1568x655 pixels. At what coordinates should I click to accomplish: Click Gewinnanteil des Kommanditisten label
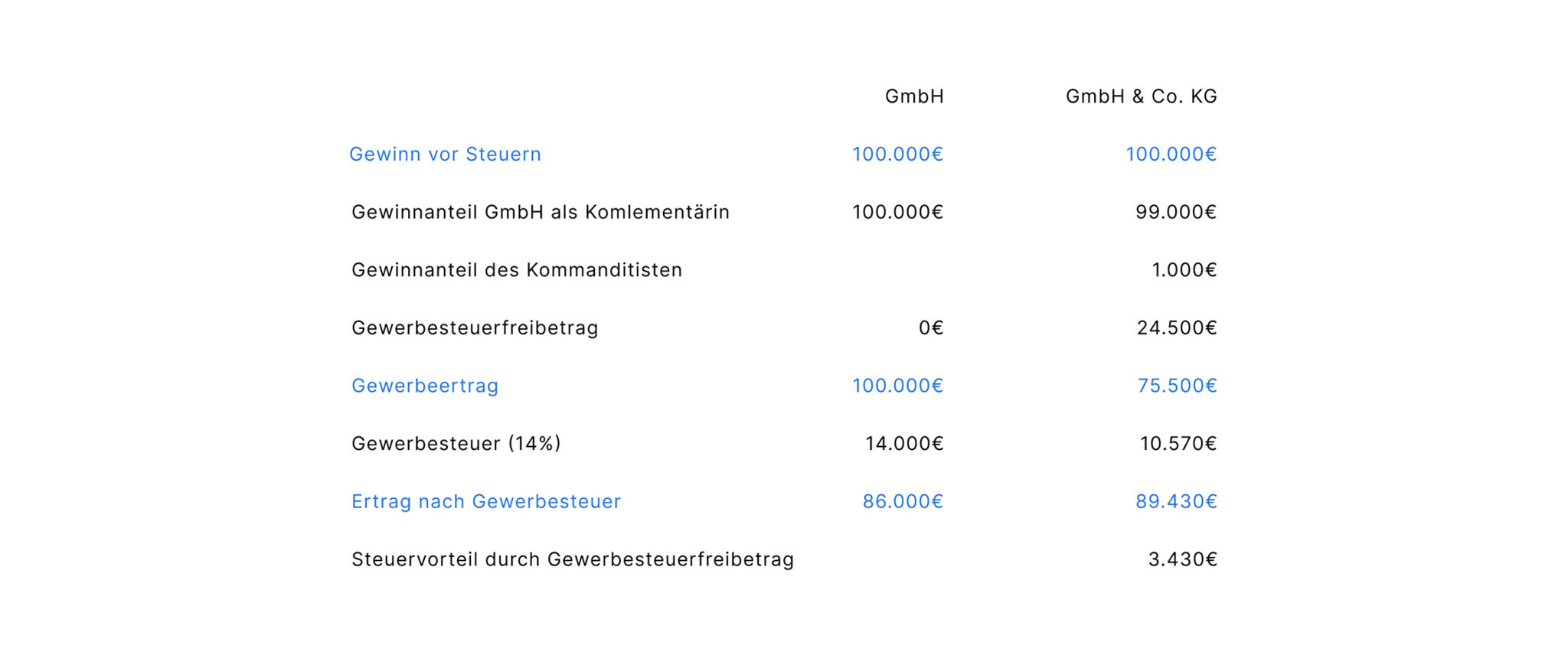[x=517, y=270]
